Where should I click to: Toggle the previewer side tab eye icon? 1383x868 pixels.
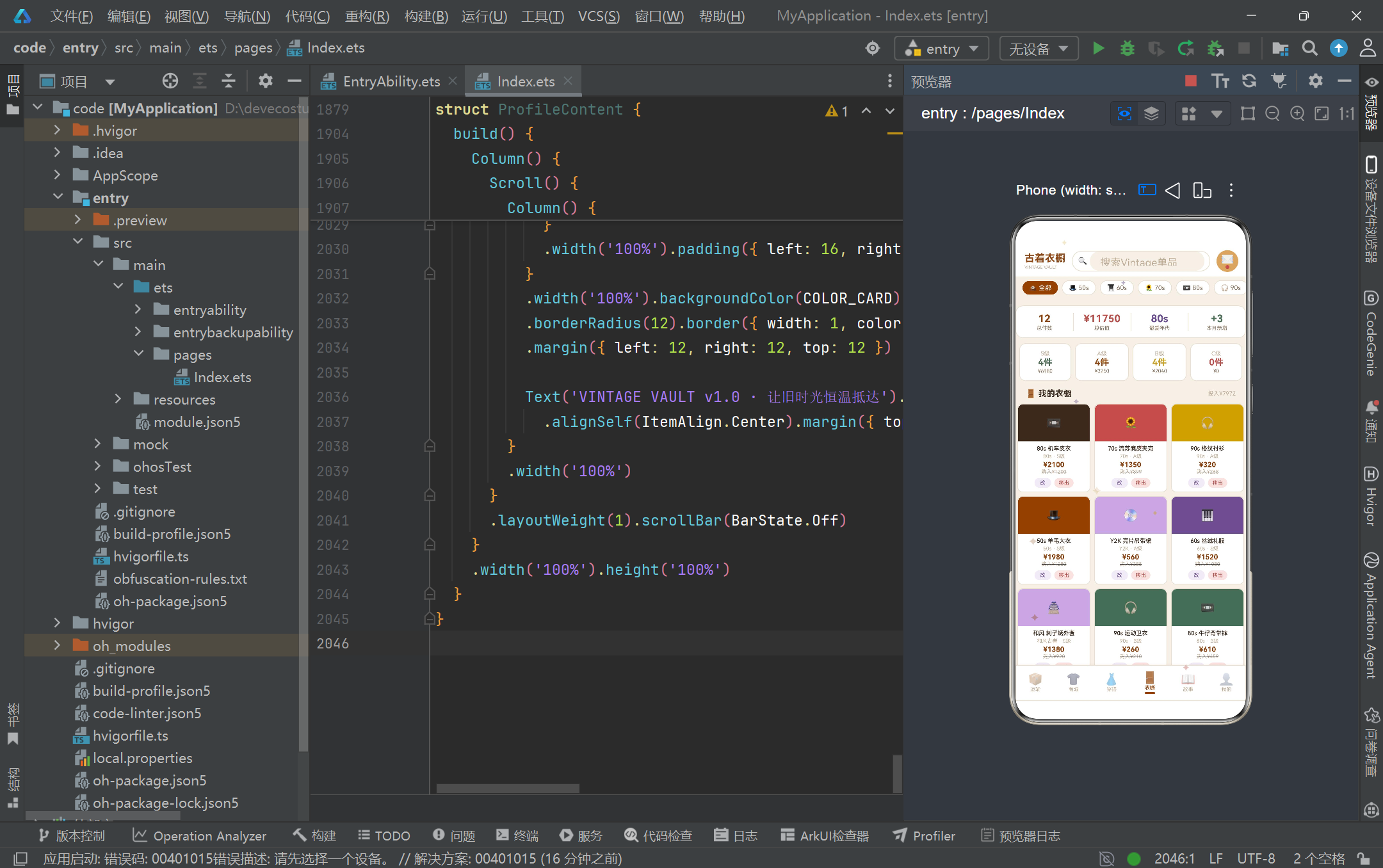(x=1371, y=81)
